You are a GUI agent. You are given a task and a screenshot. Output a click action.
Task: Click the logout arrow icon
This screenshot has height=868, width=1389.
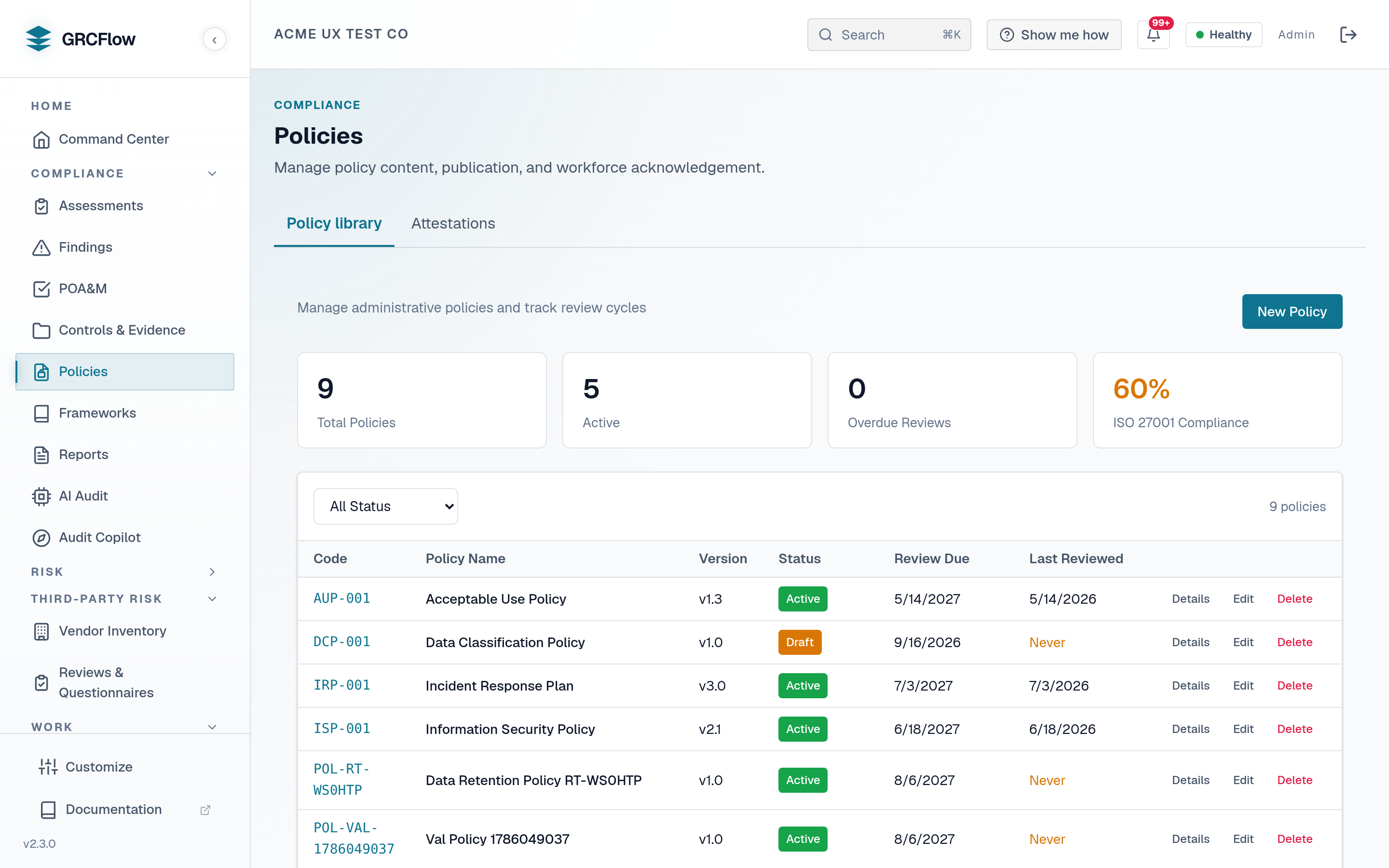coord(1348,35)
